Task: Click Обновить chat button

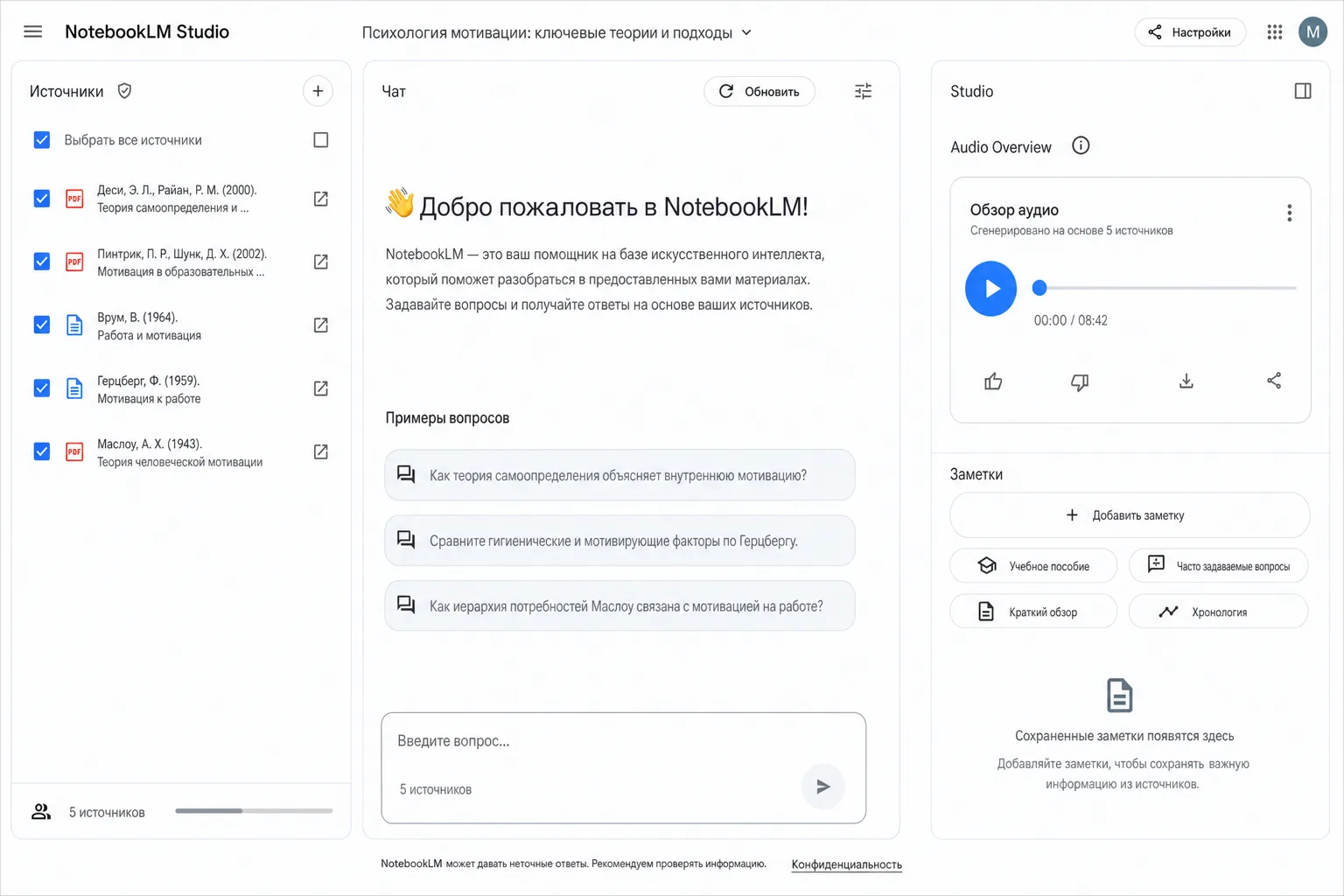Action: pyautogui.click(x=759, y=91)
